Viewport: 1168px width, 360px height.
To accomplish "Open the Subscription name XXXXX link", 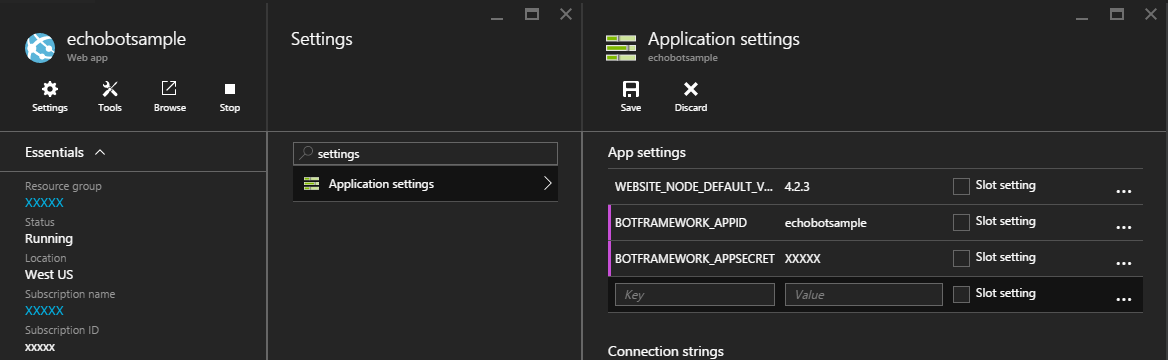I will click(x=44, y=311).
